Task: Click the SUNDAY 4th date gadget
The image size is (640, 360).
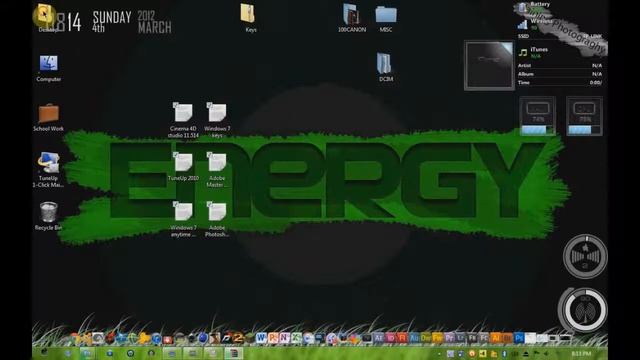Action: [111, 22]
